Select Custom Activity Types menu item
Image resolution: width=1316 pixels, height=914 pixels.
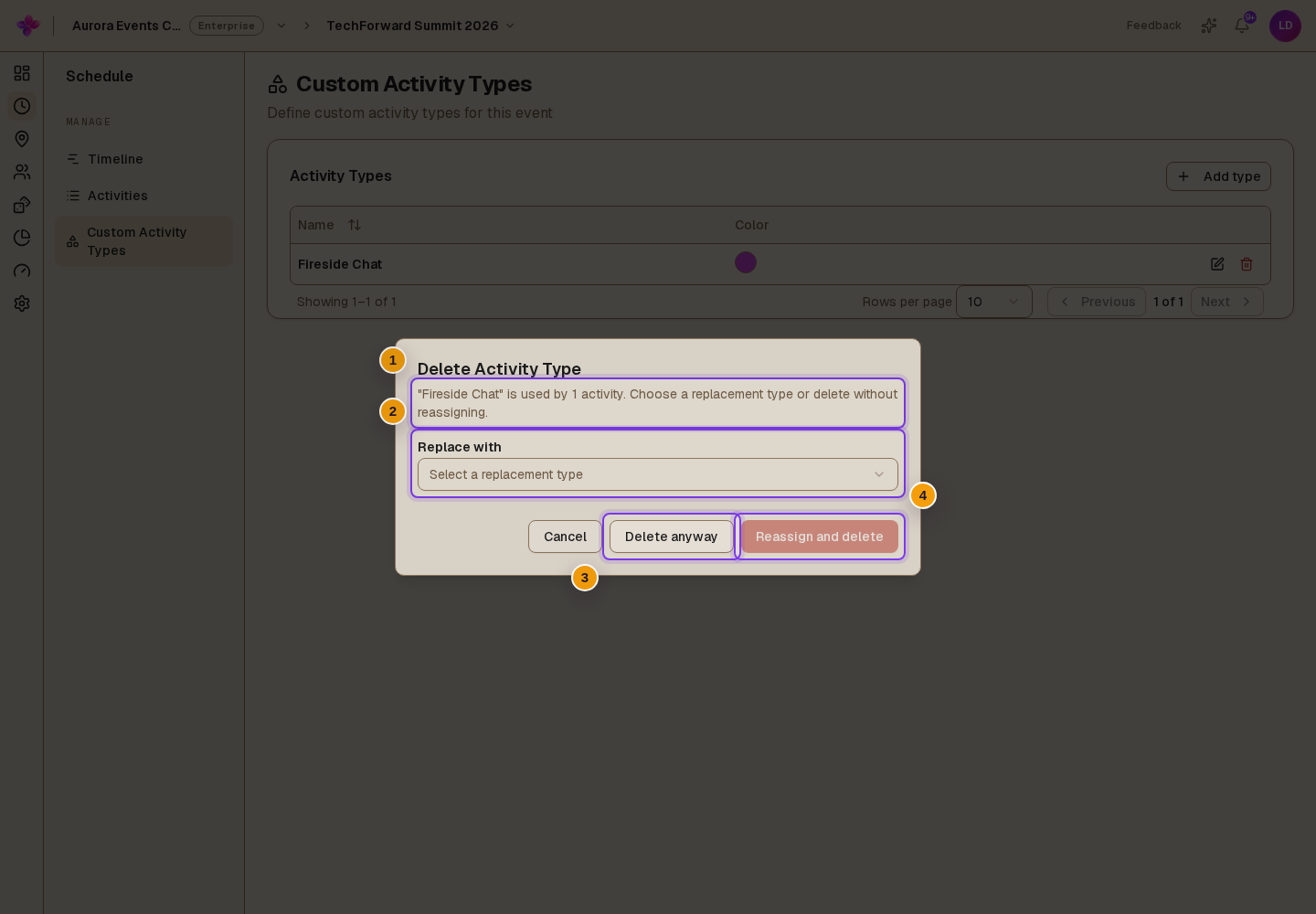(x=143, y=241)
